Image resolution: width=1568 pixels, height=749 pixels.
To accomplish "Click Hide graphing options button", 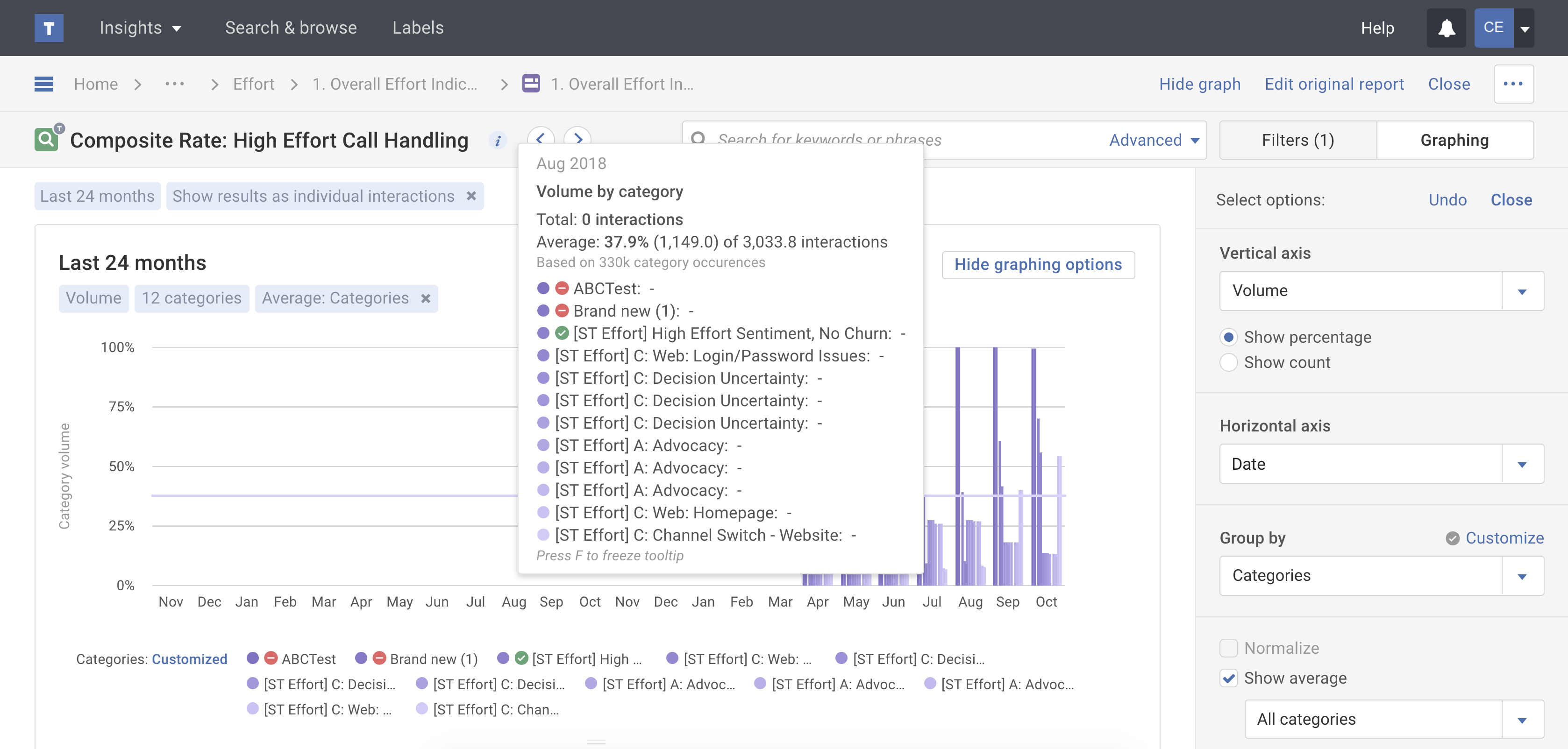I will click(x=1038, y=265).
